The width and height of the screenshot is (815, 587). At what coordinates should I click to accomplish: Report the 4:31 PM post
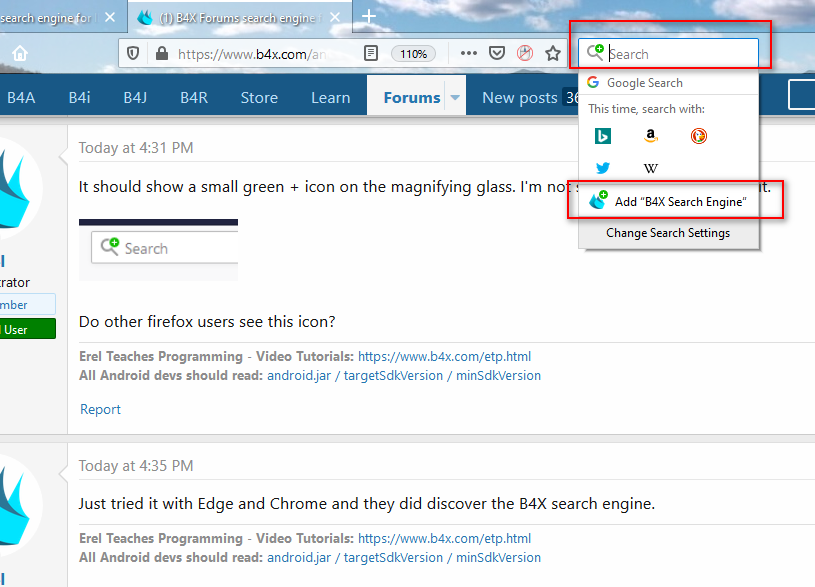(x=100, y=409)
